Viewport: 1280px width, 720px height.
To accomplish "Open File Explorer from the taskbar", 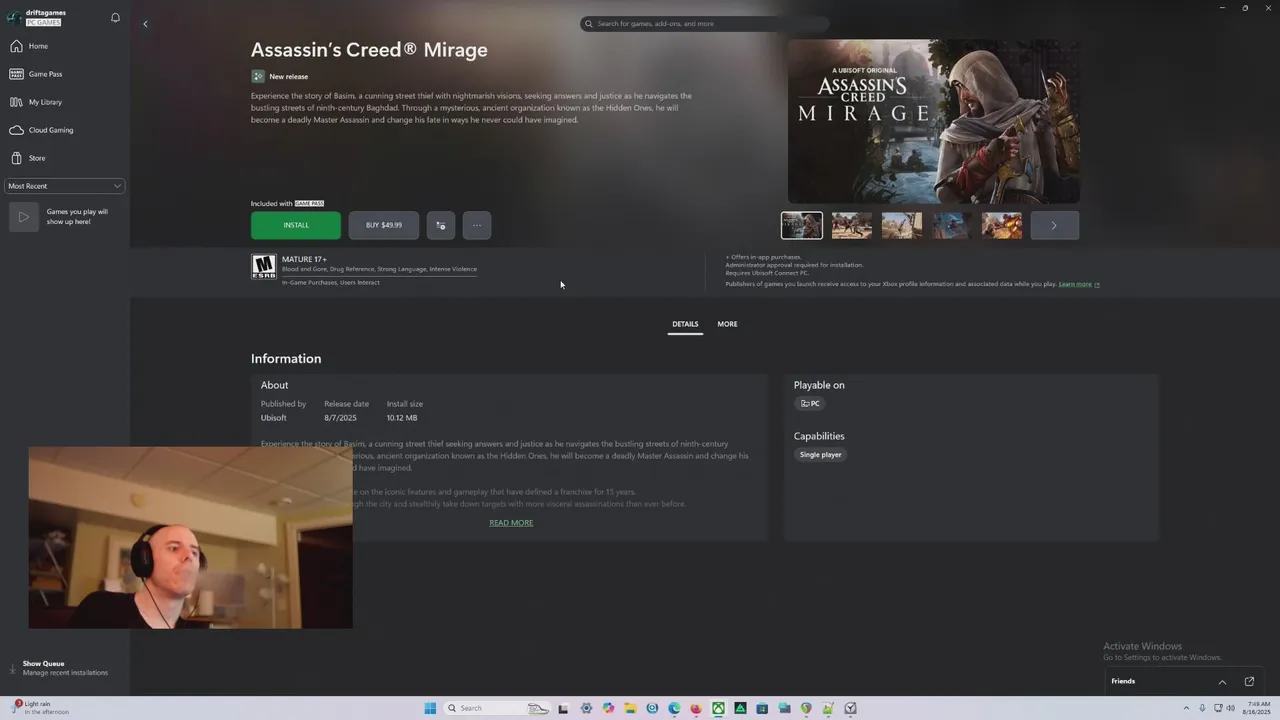I will point(630,708).
